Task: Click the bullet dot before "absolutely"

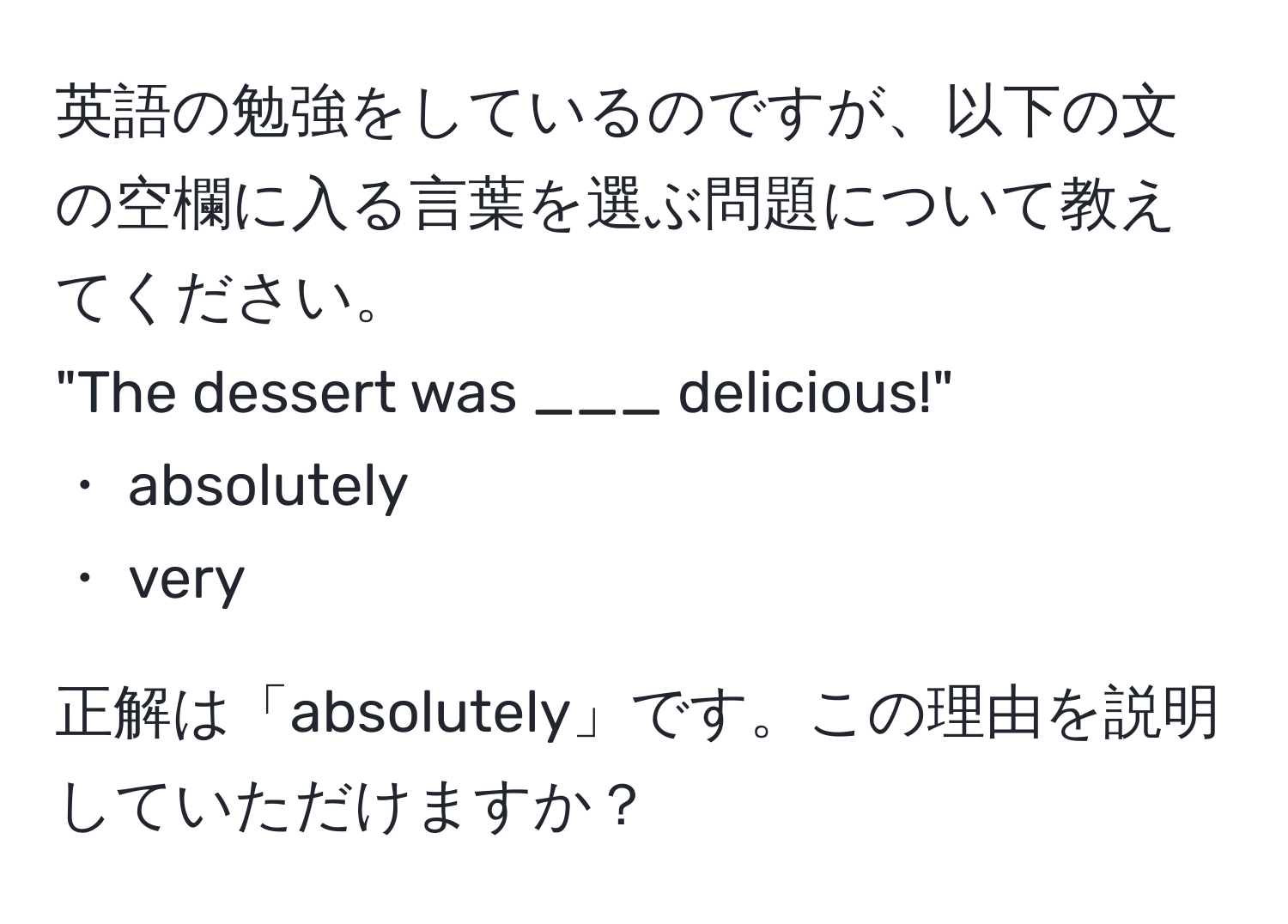Action: tap(84, 486)
